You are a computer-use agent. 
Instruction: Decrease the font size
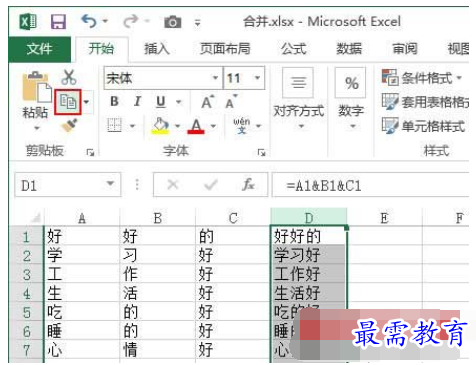(231, 102)
